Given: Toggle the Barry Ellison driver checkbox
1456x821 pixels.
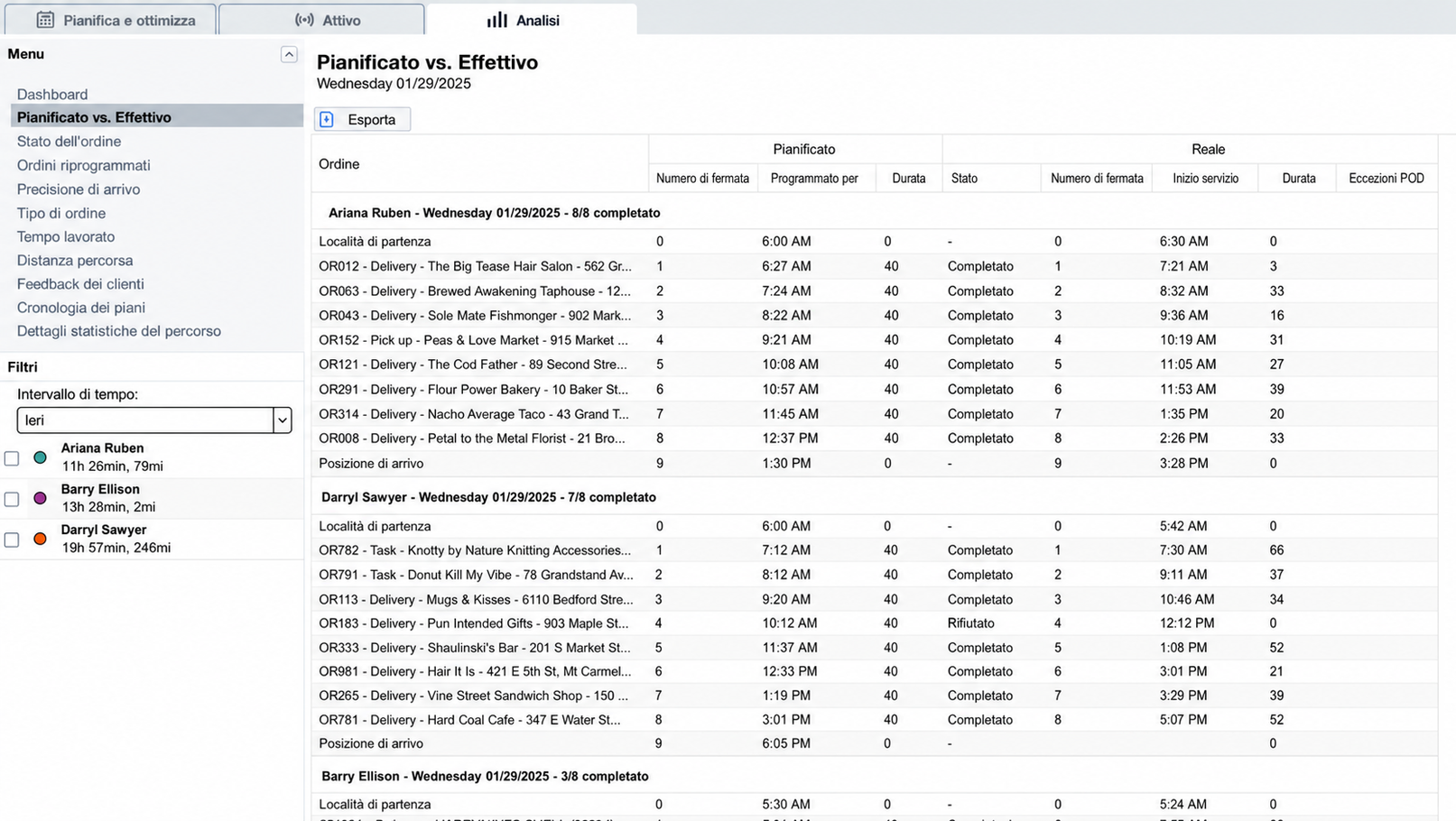Looking at the screenshot, I should (12, 499).
